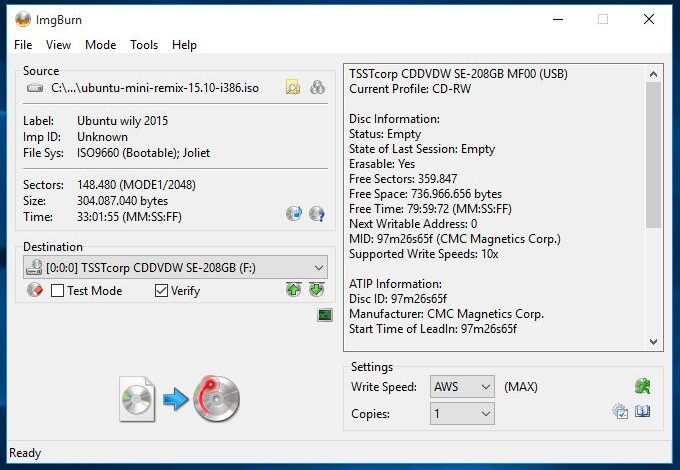Screen dimensions: 680x470
Task: Click the blue disc icon beside Time
Action: [294, 213]
